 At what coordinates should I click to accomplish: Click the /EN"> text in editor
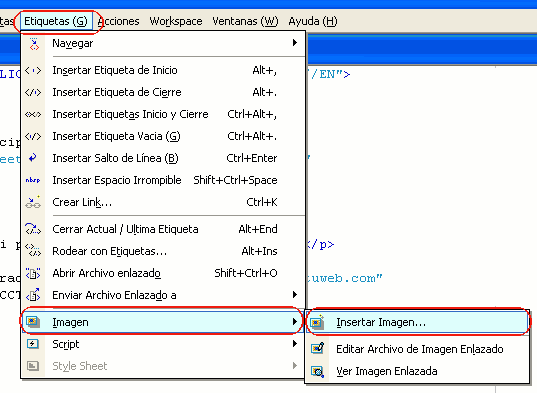coord(329,74)
